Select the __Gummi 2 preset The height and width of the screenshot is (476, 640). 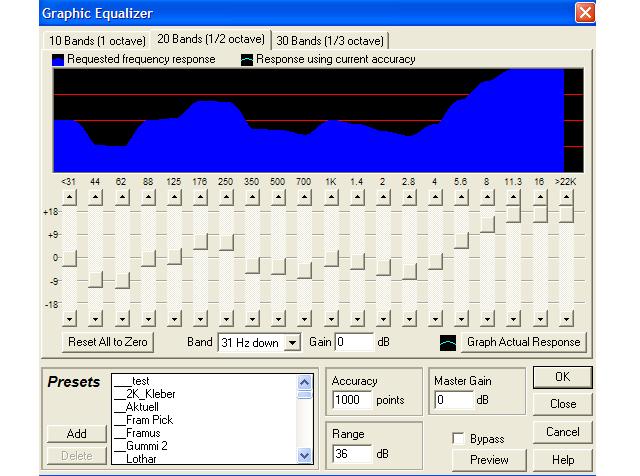[x=141, y=446]
